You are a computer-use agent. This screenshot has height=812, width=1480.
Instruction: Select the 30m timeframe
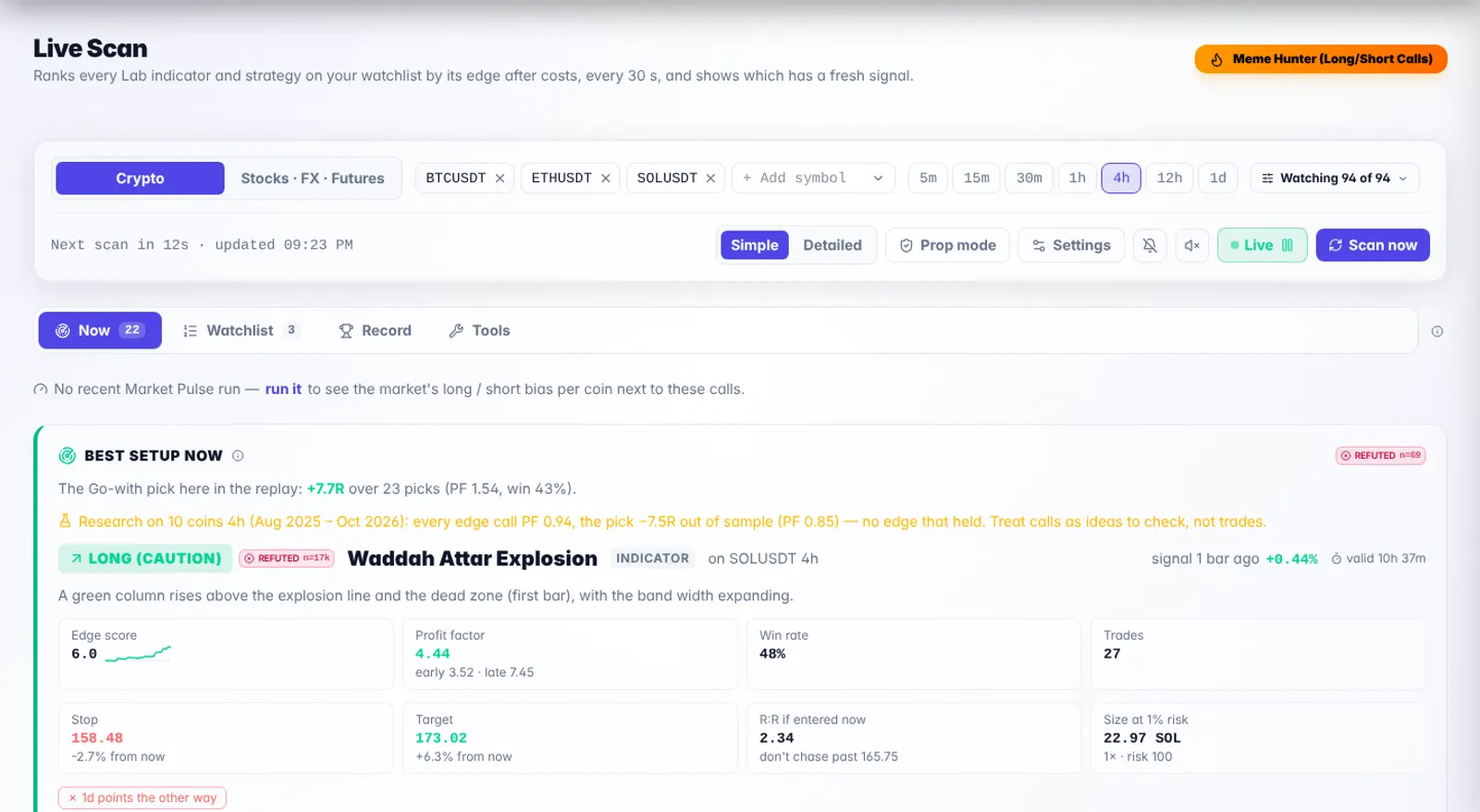tap(1029, 178)
